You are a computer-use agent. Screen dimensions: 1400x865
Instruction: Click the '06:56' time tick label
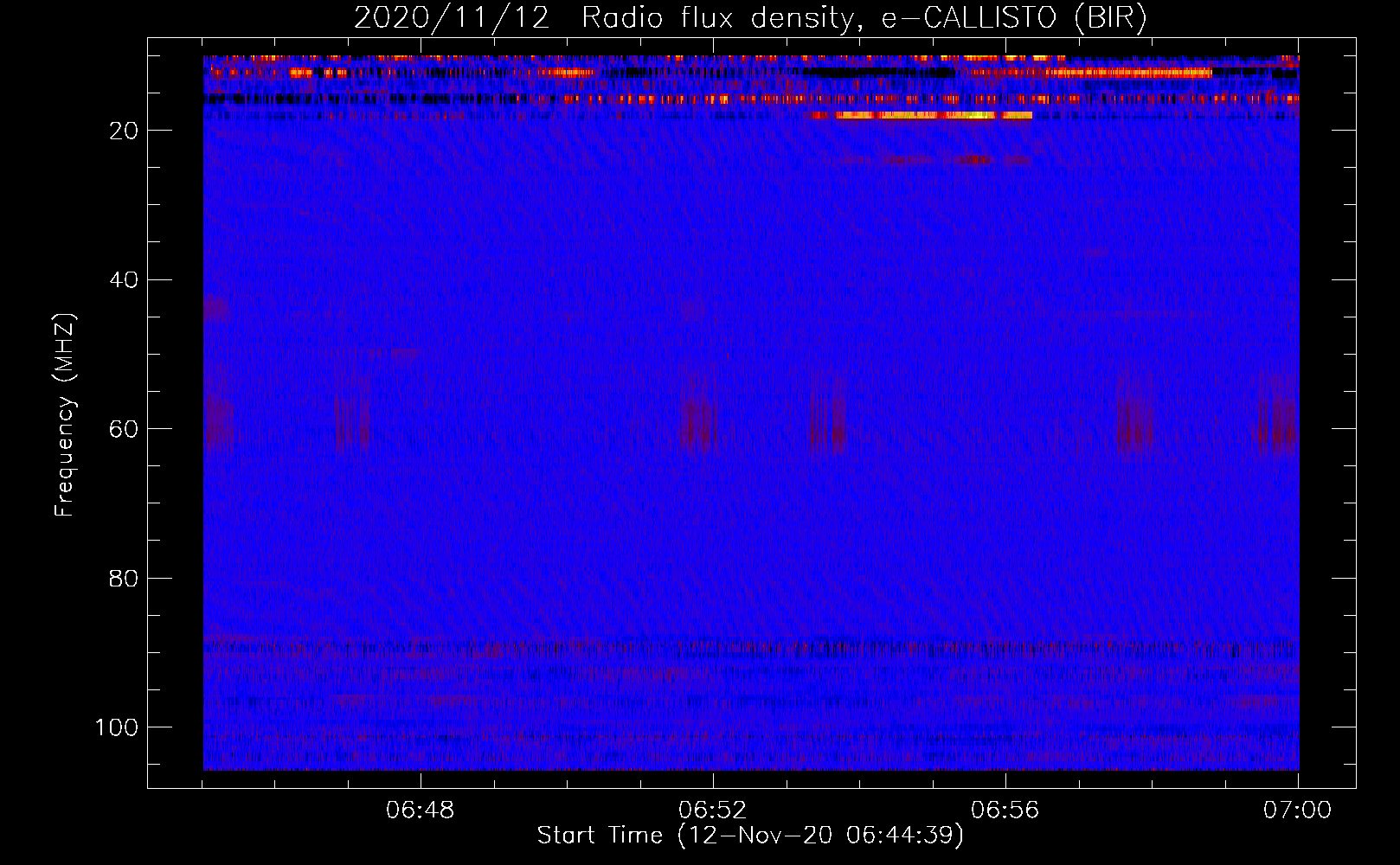1005,811
